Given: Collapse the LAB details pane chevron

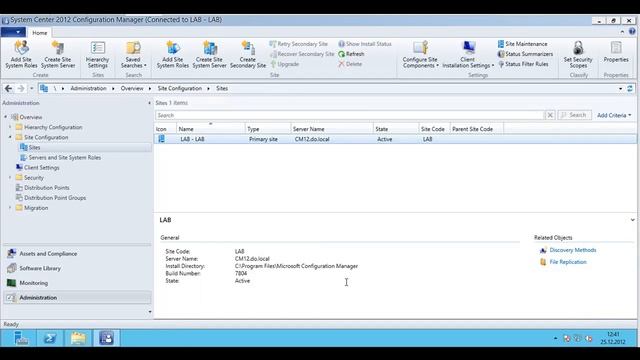Looking at the screenshot, I should (x=632, y=220).
